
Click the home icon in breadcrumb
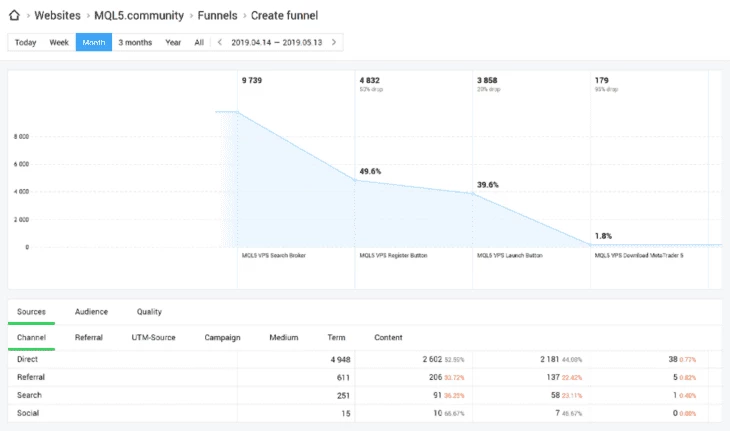pyautogui.click(x=14, y=15)
